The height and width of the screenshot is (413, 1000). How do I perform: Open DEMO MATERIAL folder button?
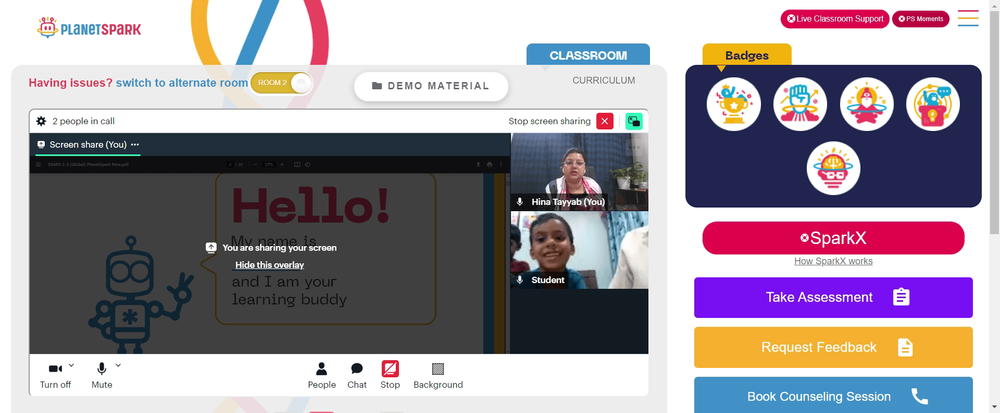click(431, 86)
